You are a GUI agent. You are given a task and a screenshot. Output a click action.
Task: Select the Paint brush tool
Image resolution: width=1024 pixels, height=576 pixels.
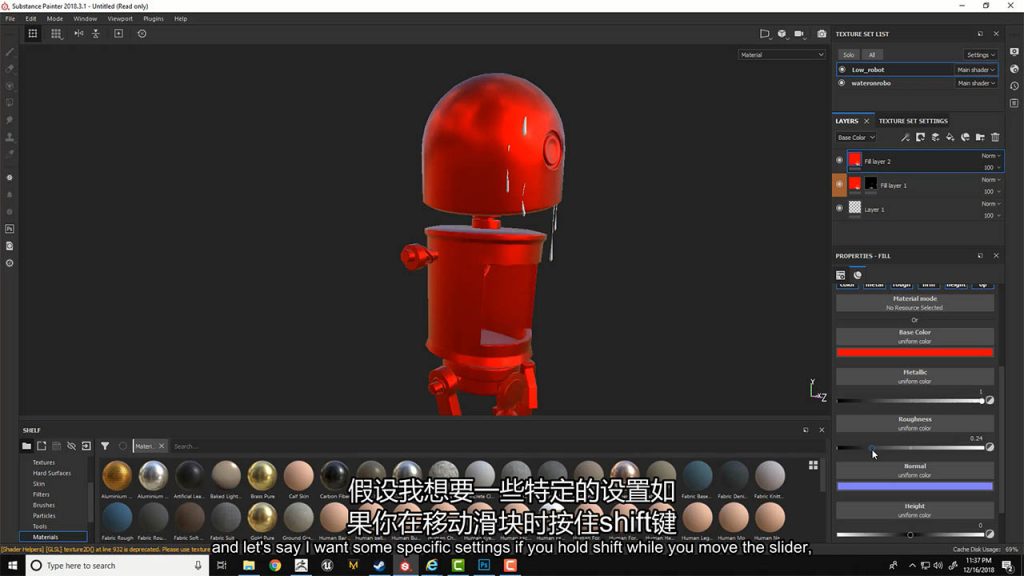click(10, 51)
